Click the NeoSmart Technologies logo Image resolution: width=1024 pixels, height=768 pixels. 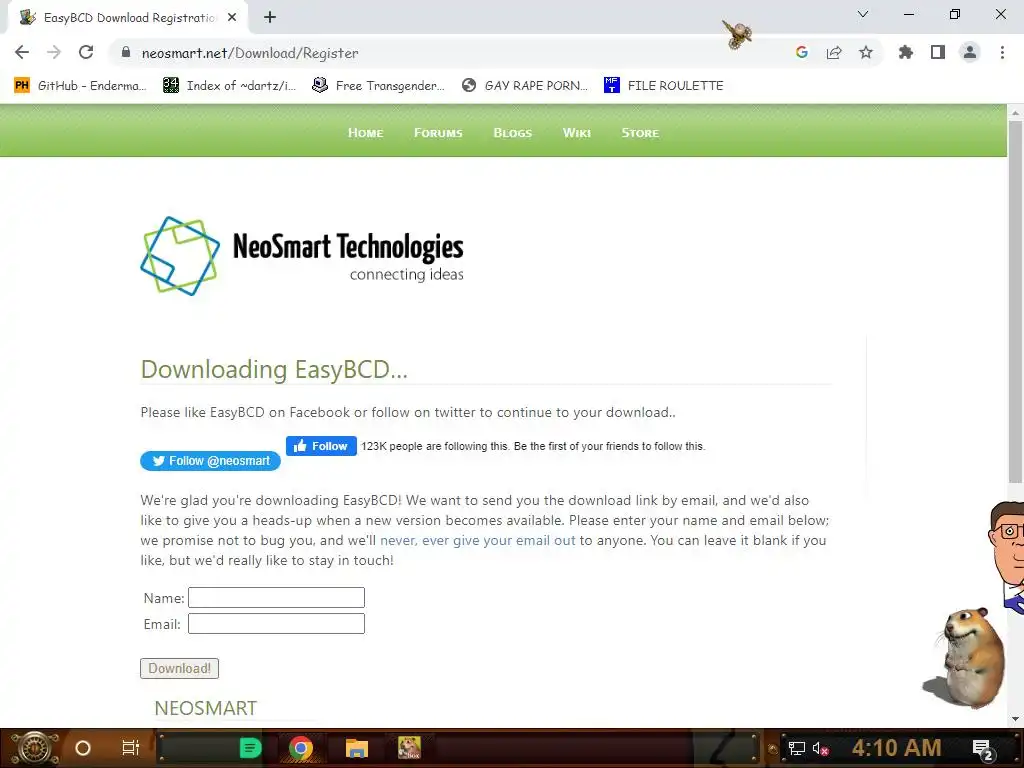click(302, 256)
